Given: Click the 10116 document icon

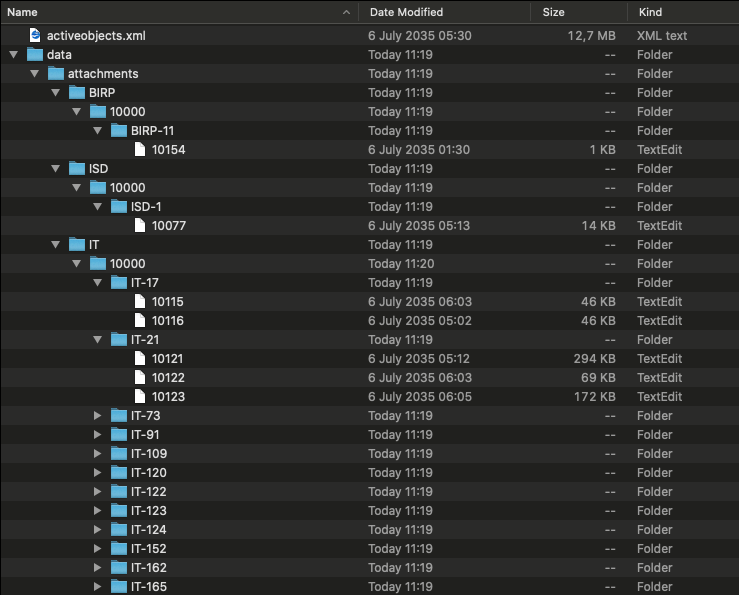Looking at the screenshot, I should pyautogui.click(x=140, y=321).
